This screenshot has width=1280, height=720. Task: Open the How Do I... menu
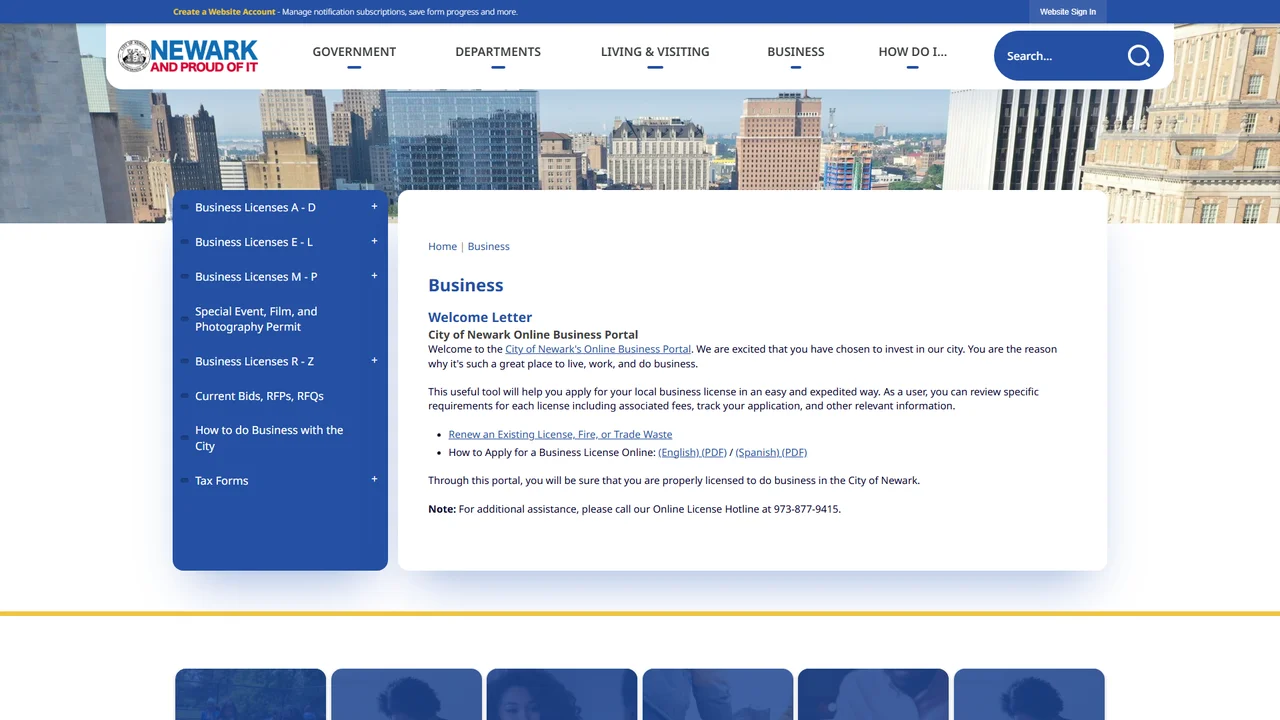[x=912, y=52]
